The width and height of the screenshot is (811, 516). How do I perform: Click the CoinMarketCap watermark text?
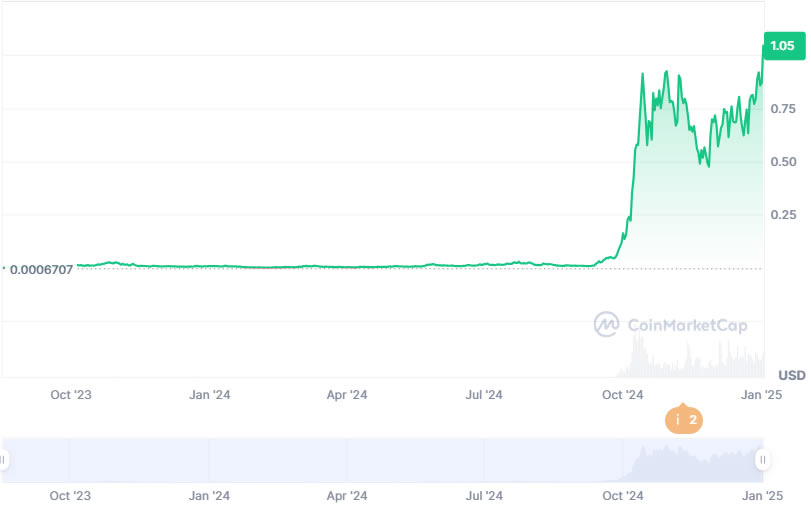(x=686, y=324)
